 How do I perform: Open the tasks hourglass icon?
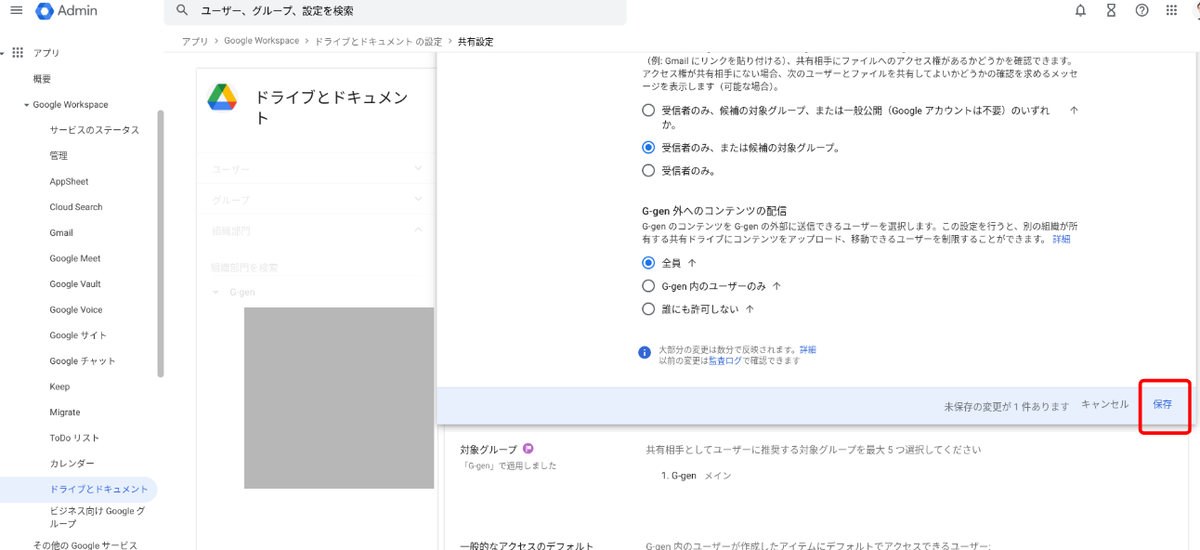click(1111, 11)
